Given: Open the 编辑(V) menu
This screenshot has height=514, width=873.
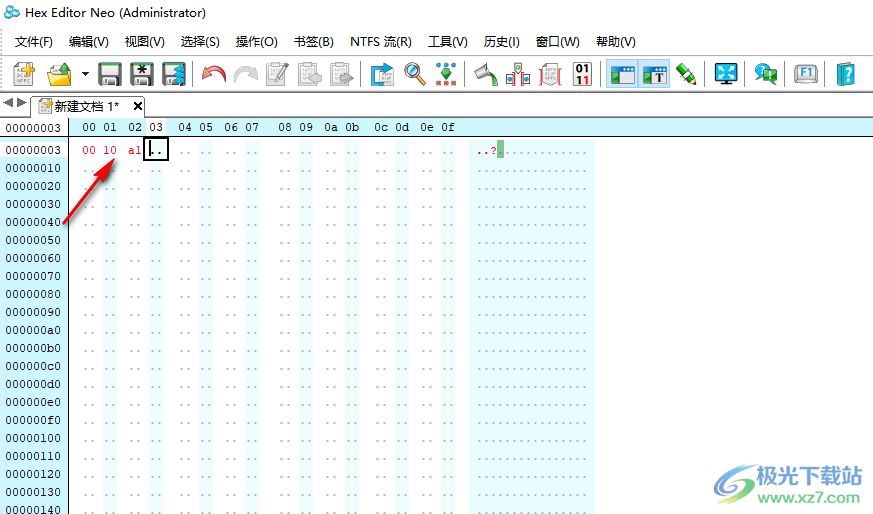Looking at the screenshot, I should pyautogui.click(x=89, y=42).
